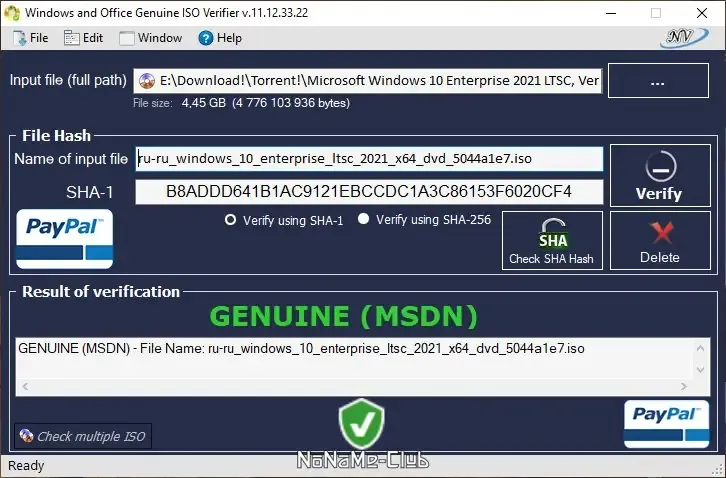
Task: Click the NV logo in menu bar
Action: tap(684, 38)
